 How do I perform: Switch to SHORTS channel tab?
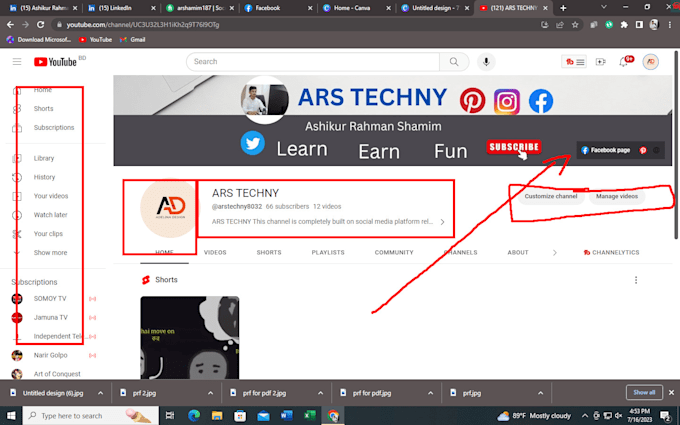click(x=269, y=252)
